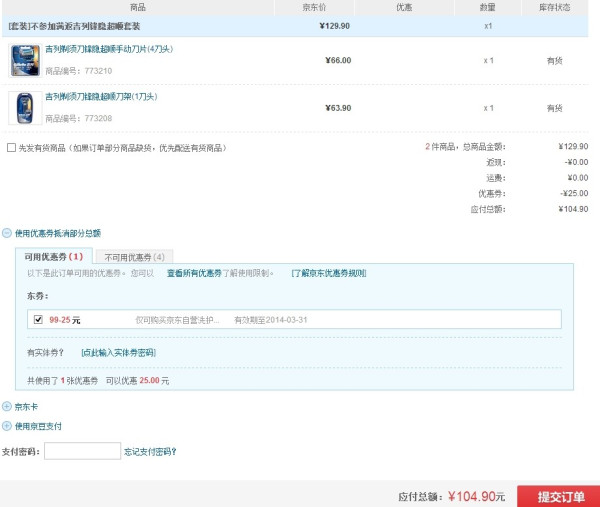Open the 查看所有优惠券 link
Viewport: 600px width, 507px height.
[x=194, y=273]
